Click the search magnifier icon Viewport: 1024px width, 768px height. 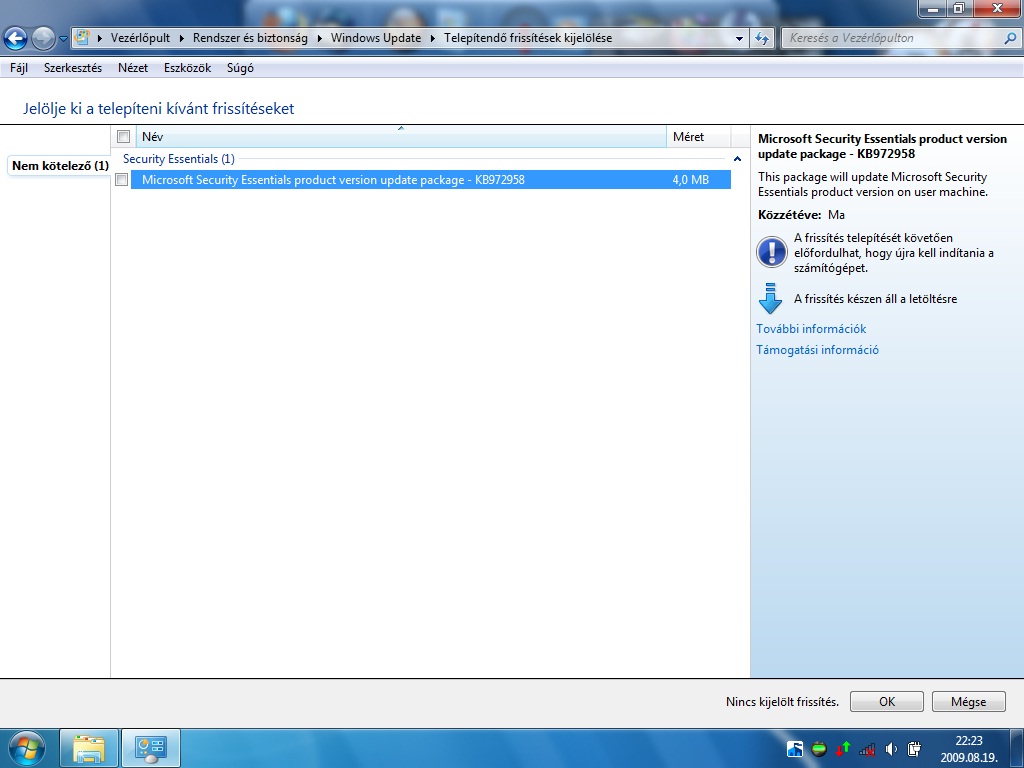pyautogui.click(x=1009, y=39)
